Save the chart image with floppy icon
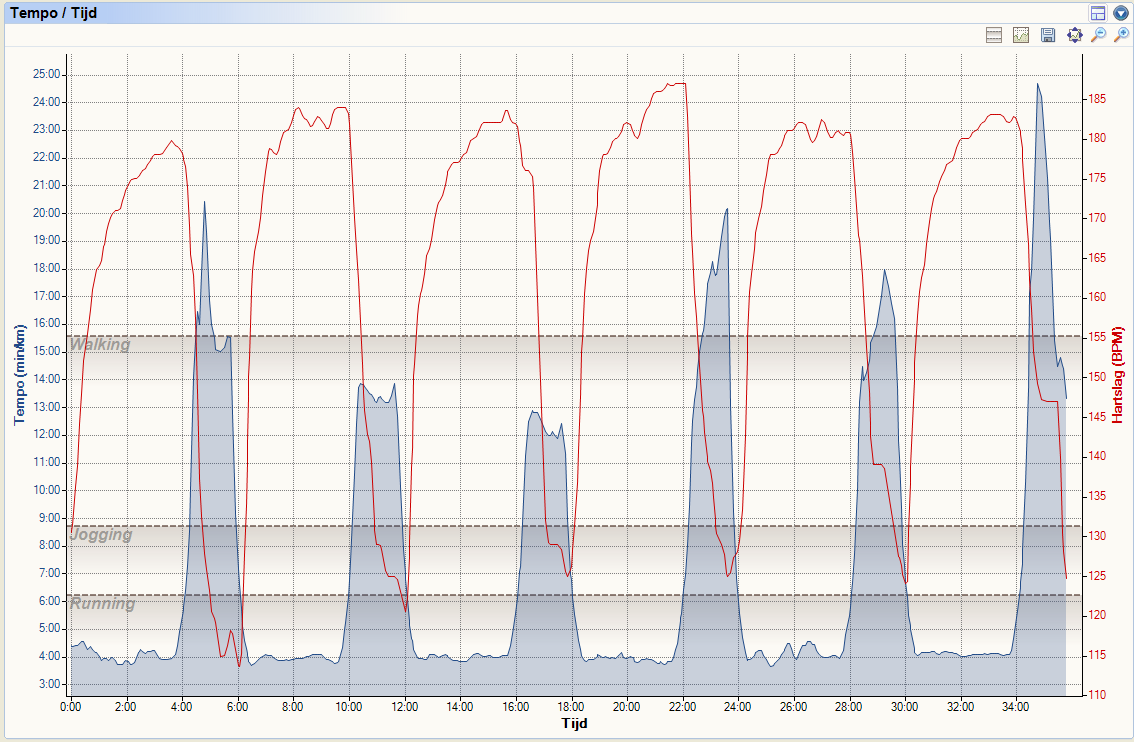The height and width of the screenshot is (742, 1134). [1048, 35]
